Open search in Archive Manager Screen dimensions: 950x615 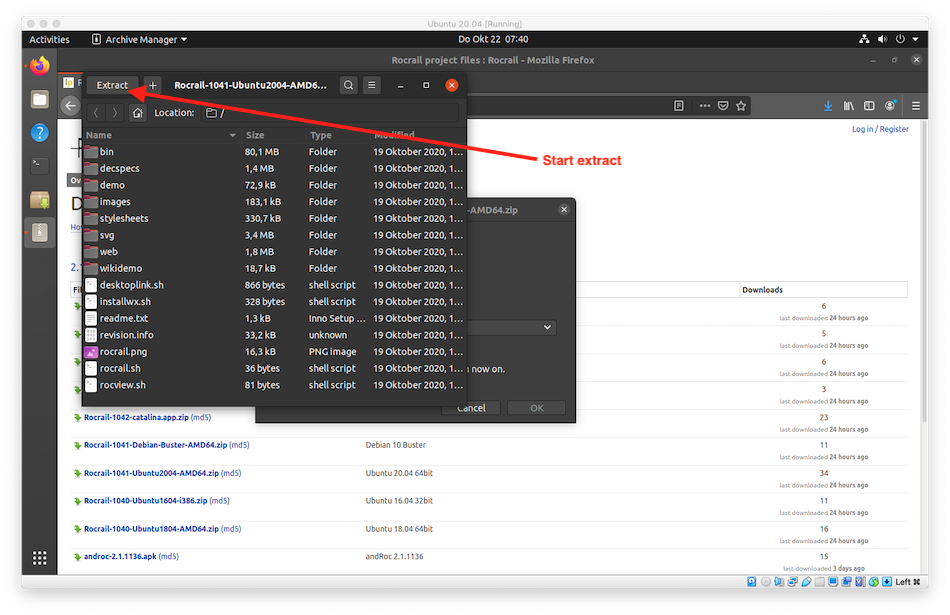click(348, 86)
